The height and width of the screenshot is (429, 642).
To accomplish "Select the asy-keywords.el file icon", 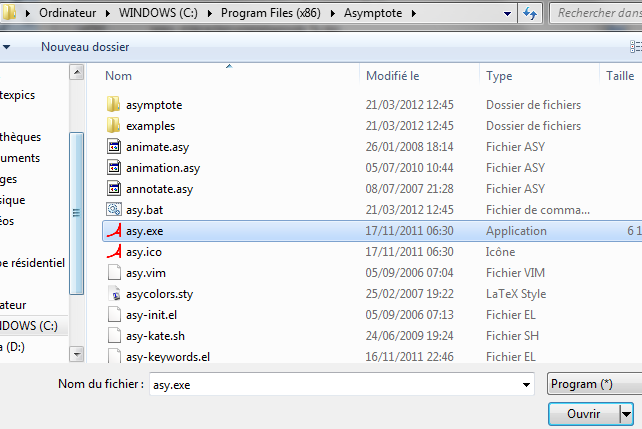I will click(x=114, y=355).
